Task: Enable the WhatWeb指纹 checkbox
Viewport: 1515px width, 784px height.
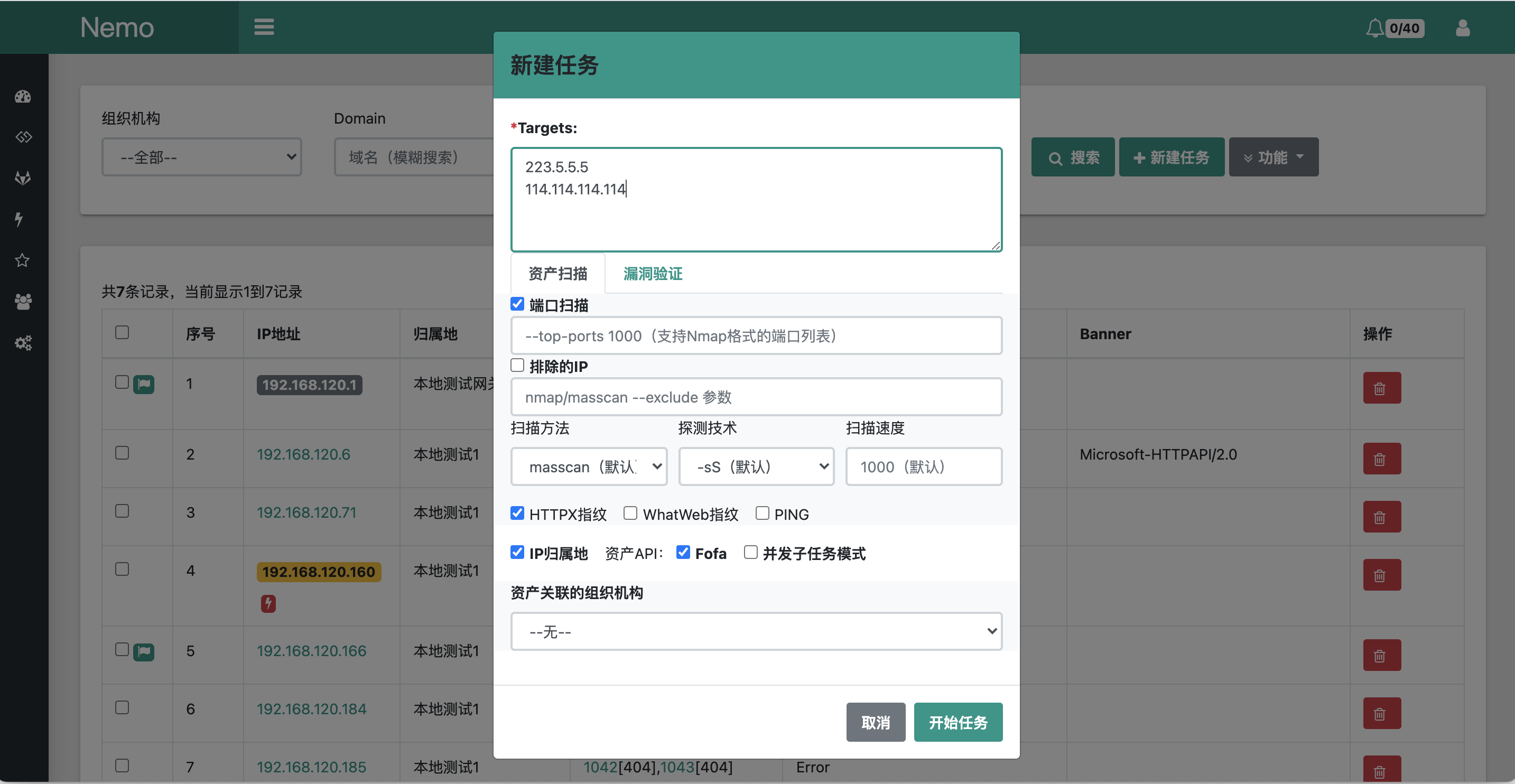Action: point(630,514)
